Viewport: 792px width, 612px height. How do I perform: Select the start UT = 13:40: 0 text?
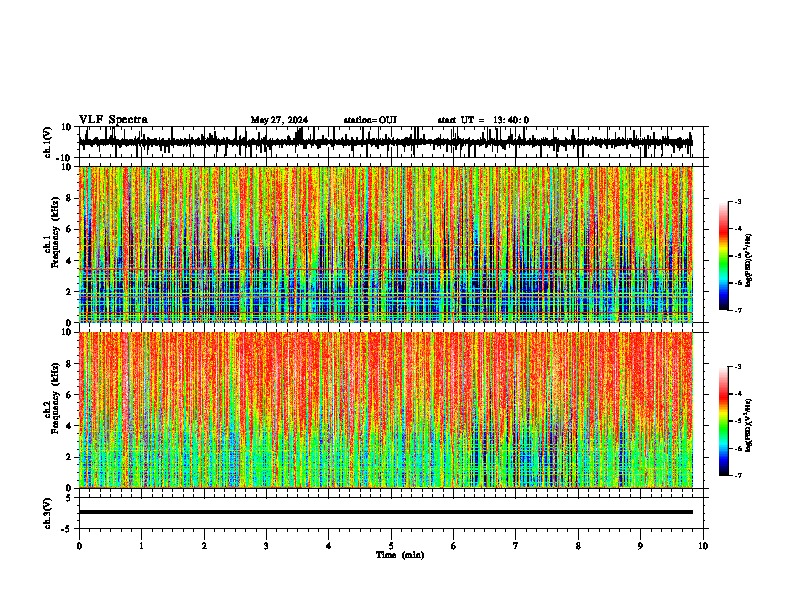tap(483, 120)
